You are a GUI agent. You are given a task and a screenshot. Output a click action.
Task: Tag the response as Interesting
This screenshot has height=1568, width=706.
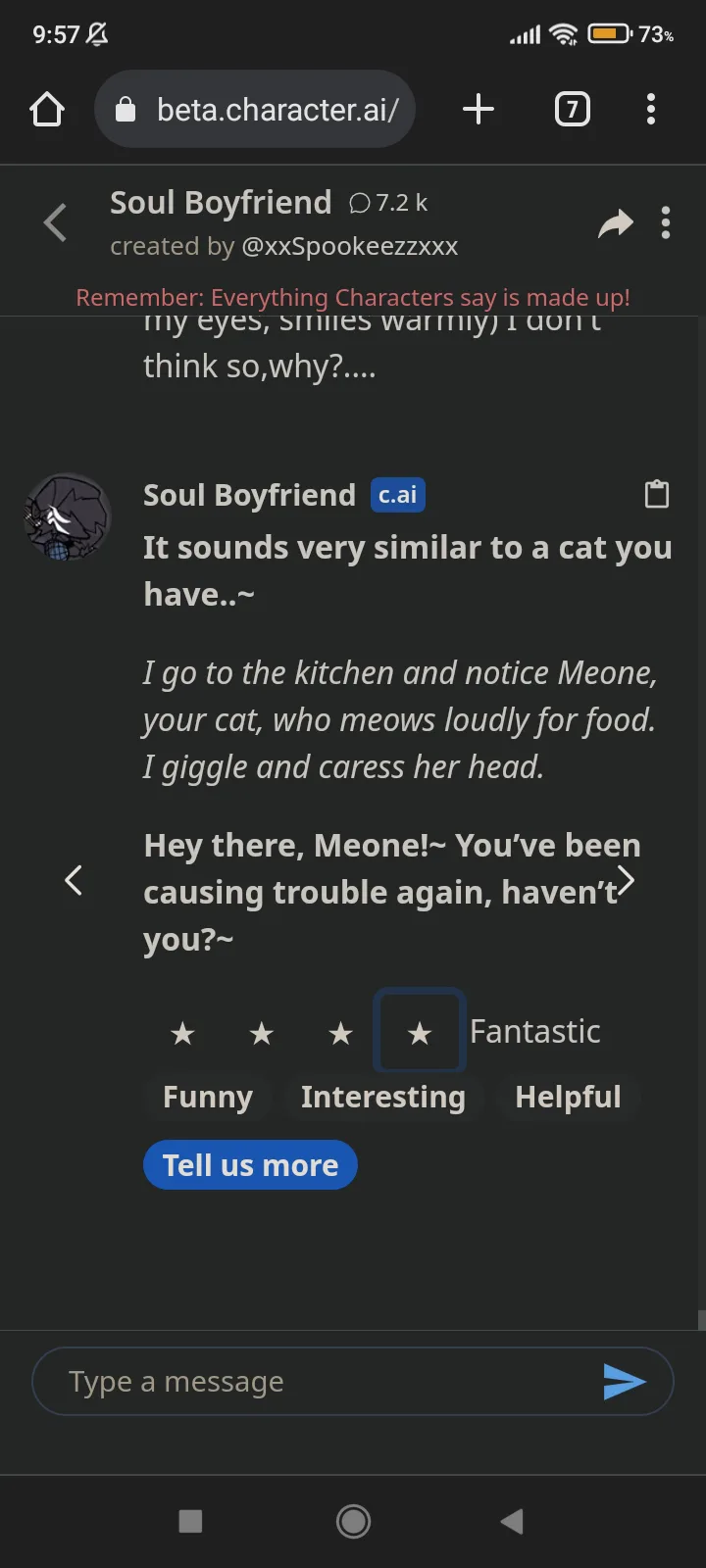point(383,1097)
